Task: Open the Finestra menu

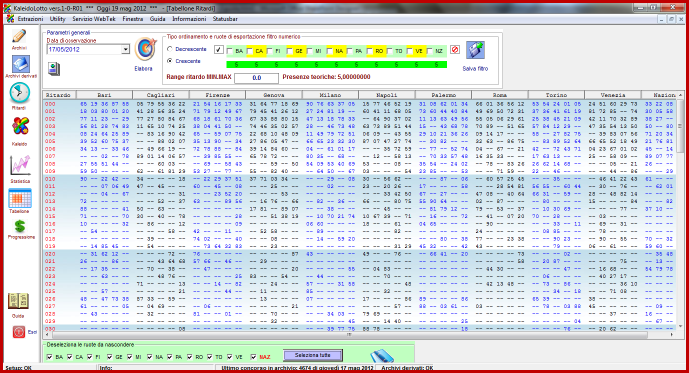Action: (133, 19)
